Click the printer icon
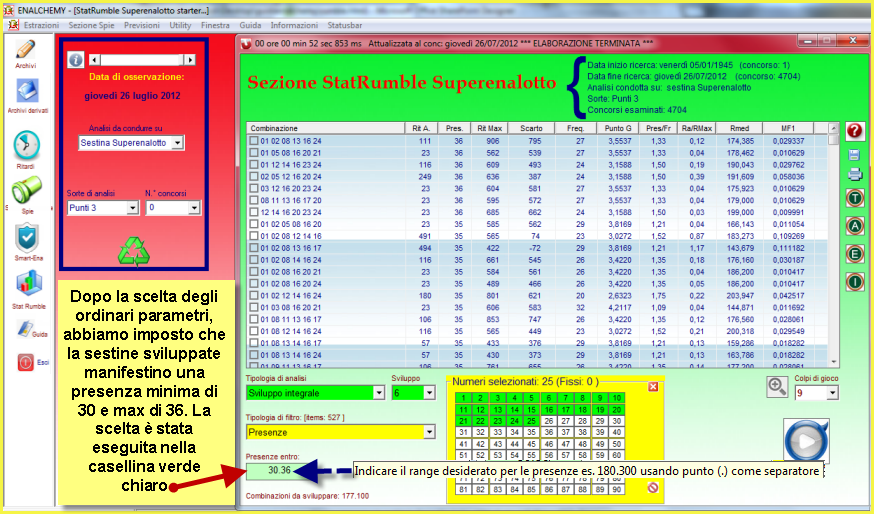This screenshot has height=514, width=874. [854, 174]
